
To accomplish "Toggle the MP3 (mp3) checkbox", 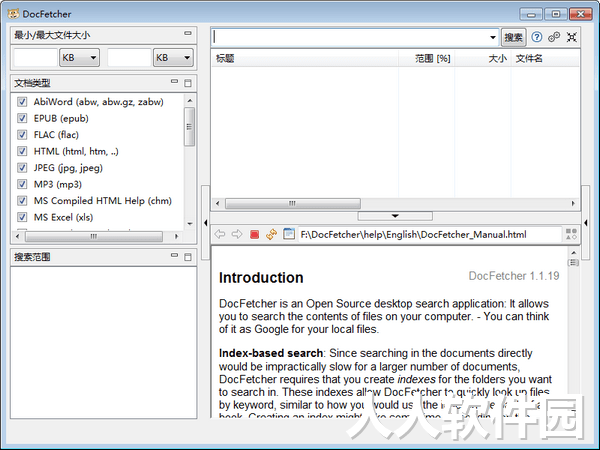I will point(22,184).
